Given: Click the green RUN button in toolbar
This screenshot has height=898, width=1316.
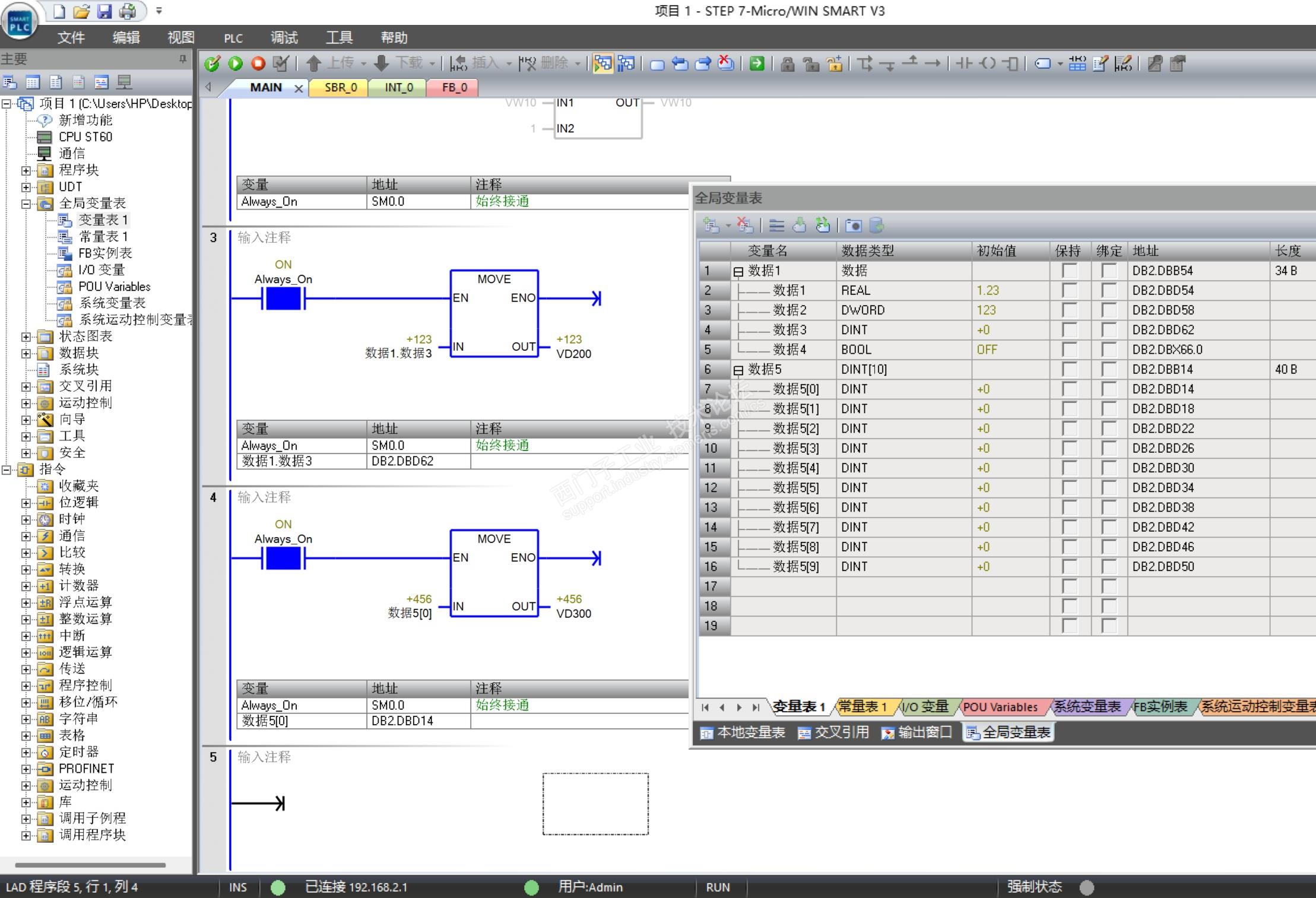Looking at the screenshot, I should pos(236,64).
